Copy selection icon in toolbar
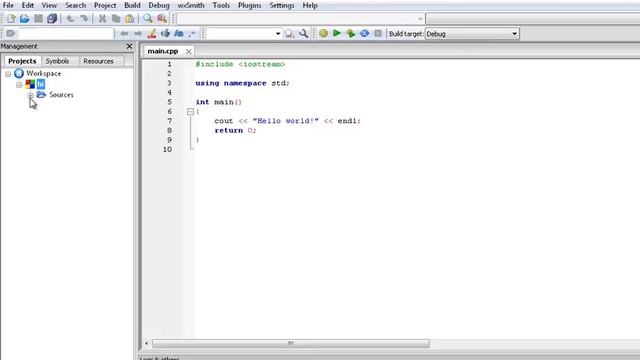This screenshot has height=360, width=640. 116,18
